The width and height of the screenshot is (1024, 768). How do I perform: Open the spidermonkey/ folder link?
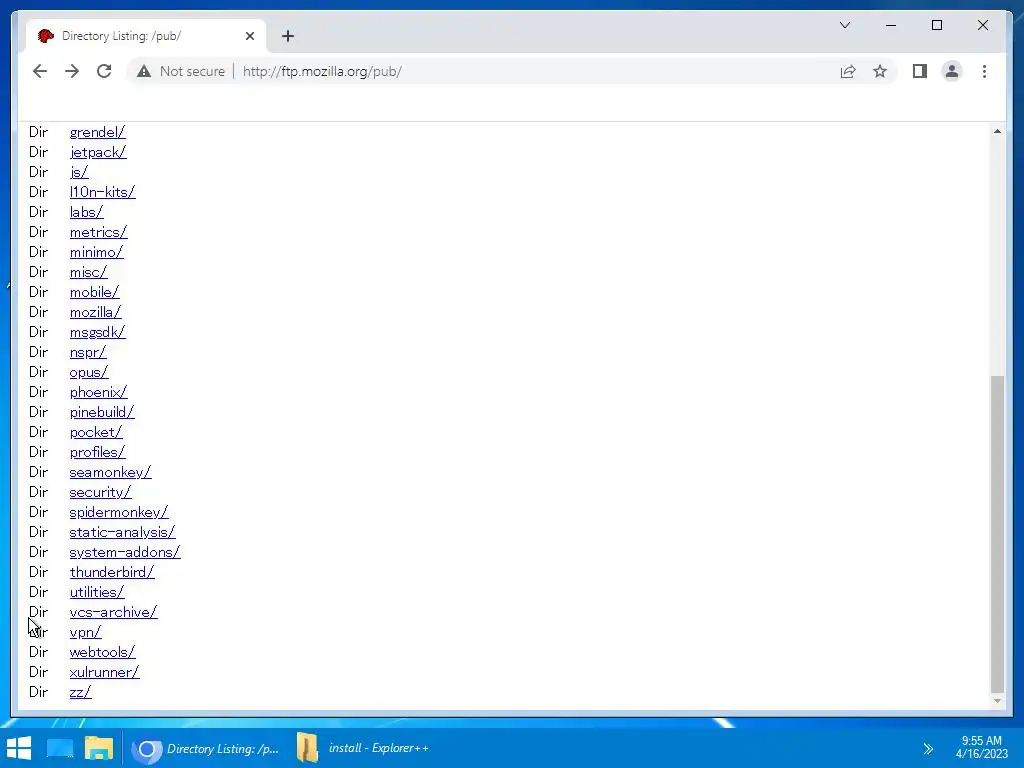[x=119, y=513]
